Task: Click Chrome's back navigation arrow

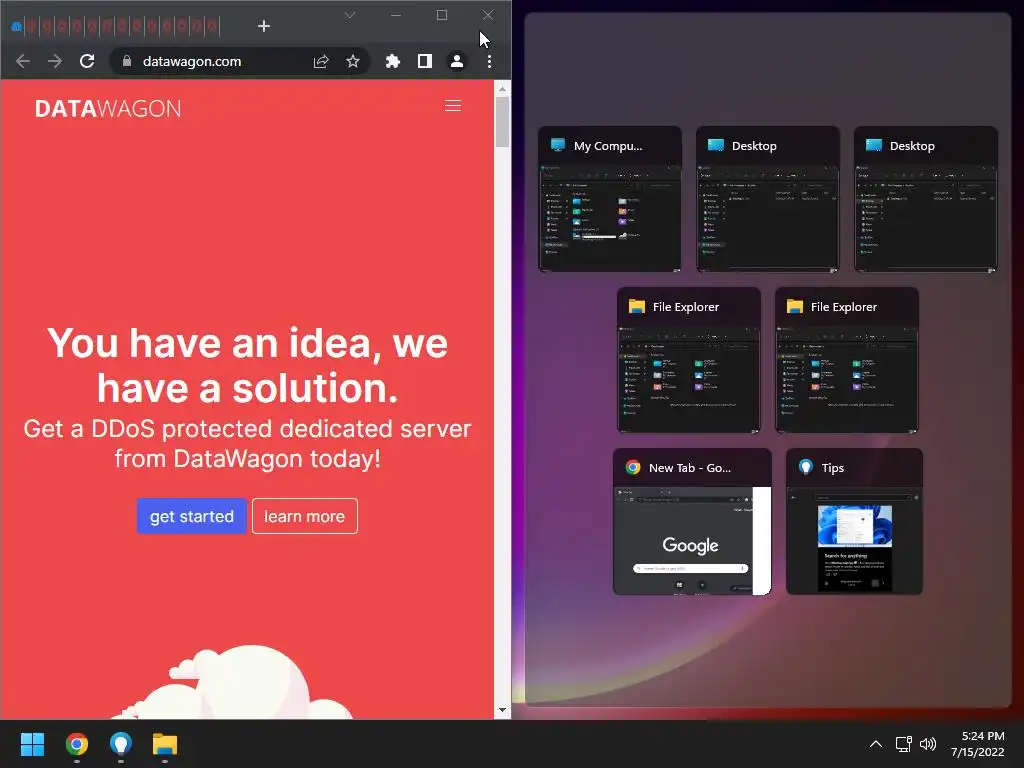Action: pyautogui.click(x=23, y=61)
